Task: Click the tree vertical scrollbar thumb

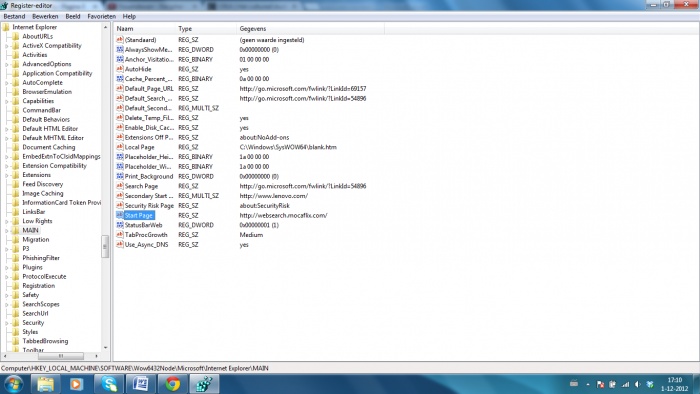Action: click(x=105, y=246)
